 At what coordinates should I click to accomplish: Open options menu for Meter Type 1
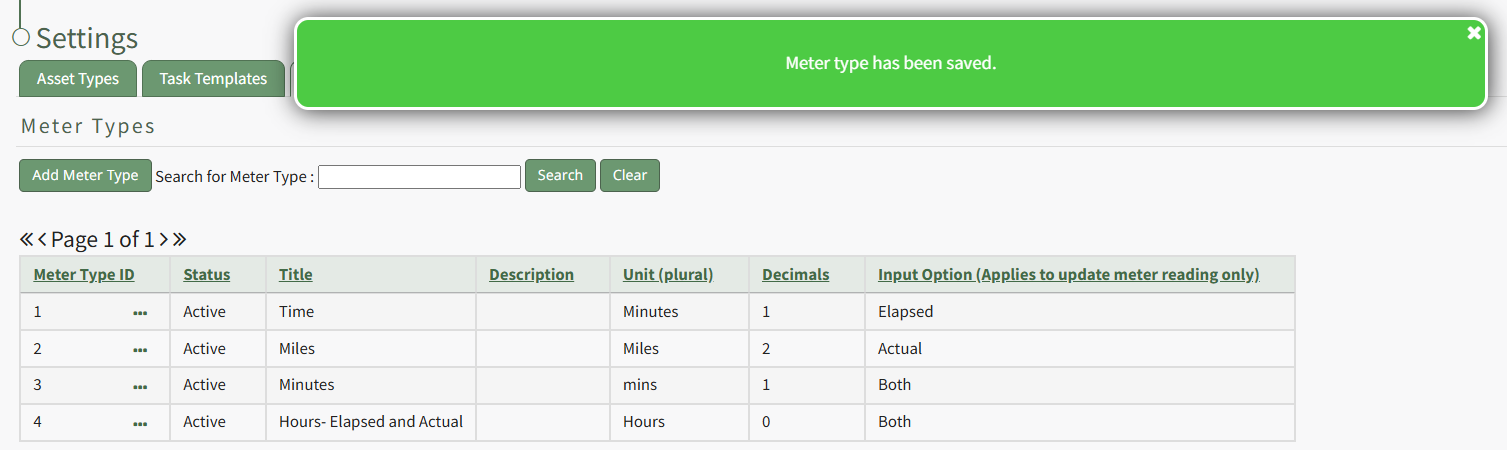[x=140, y=313]
